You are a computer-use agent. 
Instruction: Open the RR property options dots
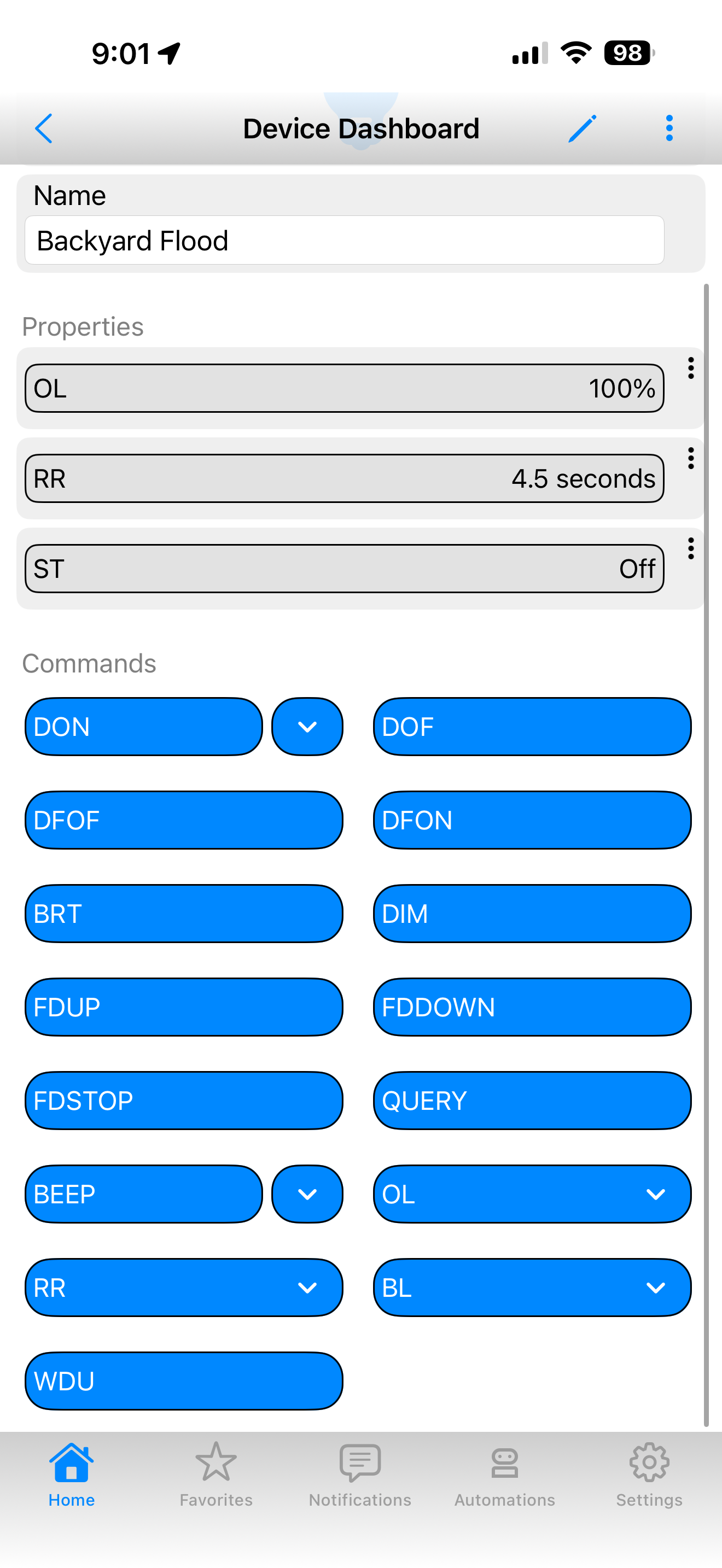click(690, 458)
